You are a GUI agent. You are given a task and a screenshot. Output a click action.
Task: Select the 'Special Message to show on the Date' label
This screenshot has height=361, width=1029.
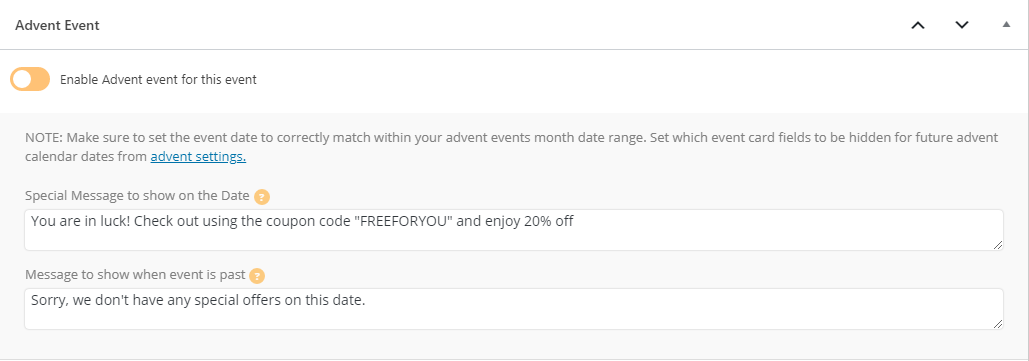(138, 196)
